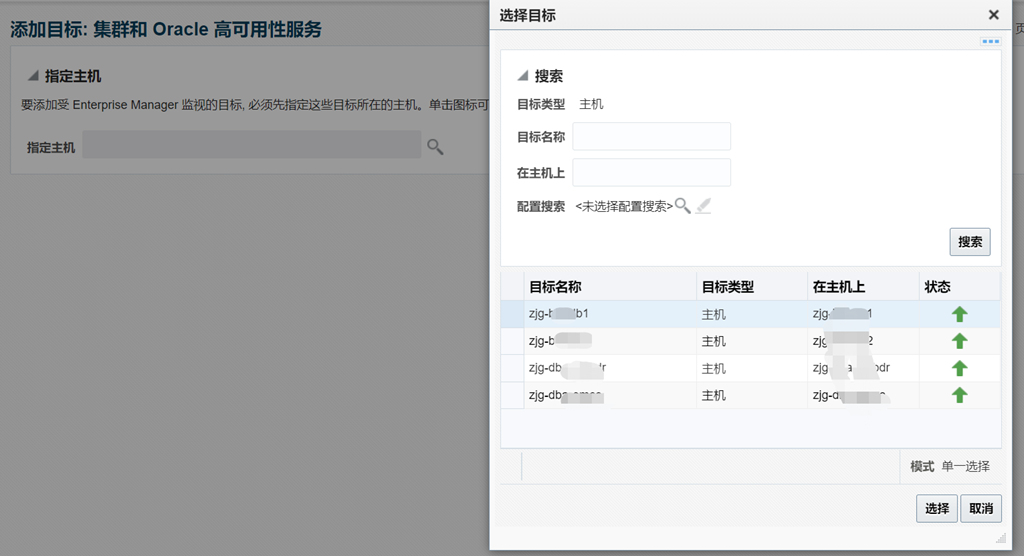Select the row with host ending odr
The width and height of the screenshot is (1024, 556).
coord(750,368)
